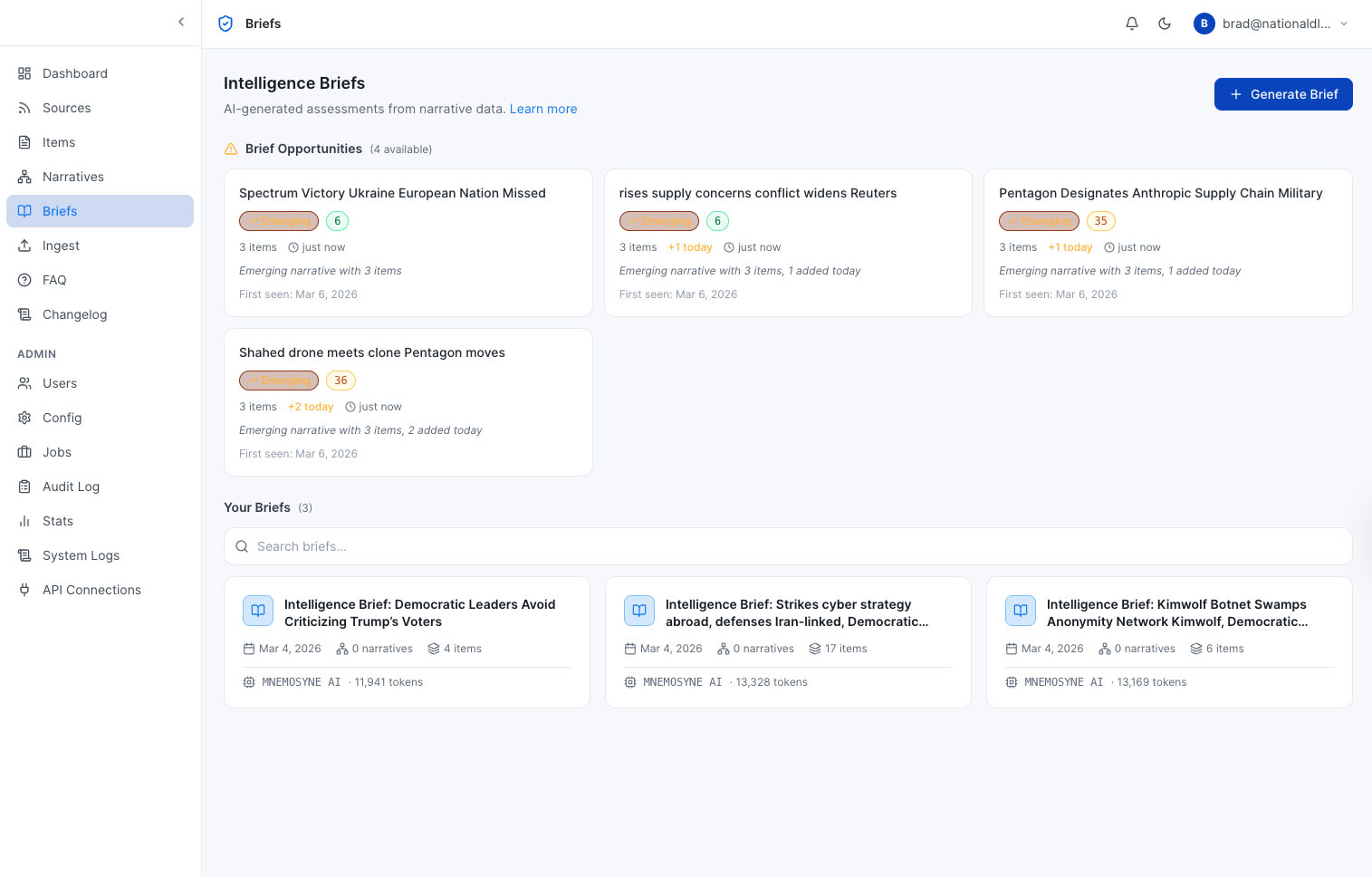Click the Sources feed icon in sidebar
The height and width of the screenshot is (877, 1372).
[x=24, y=108]
